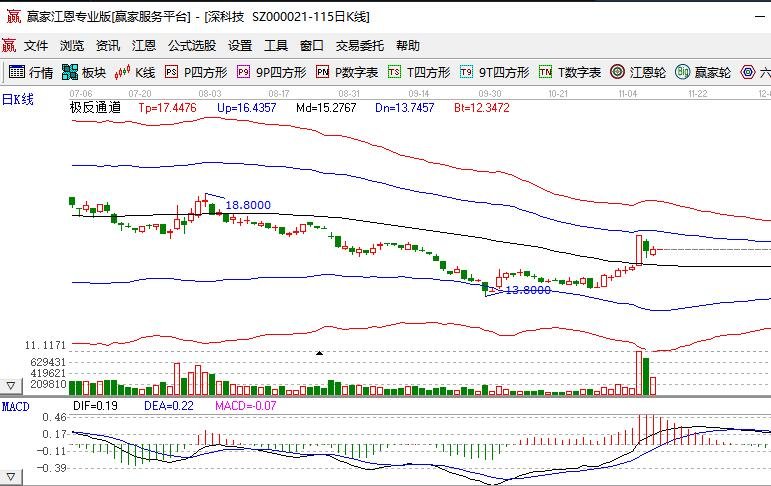The image size is (771, 486).
Task: Click the 0.46 MACD scale value
Action: click(x=54, y=417)
